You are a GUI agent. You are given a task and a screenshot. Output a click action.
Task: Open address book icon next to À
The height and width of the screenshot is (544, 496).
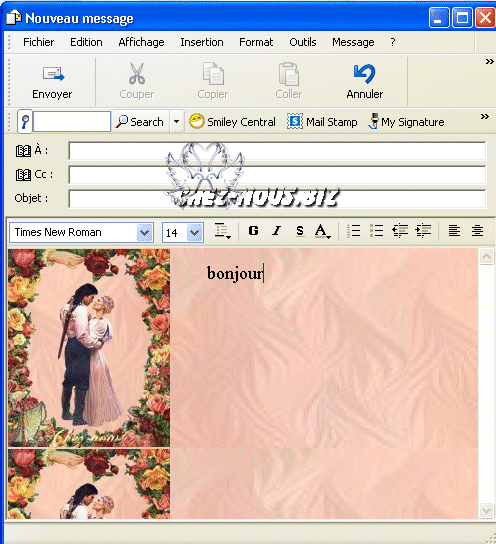pos(23,151)
